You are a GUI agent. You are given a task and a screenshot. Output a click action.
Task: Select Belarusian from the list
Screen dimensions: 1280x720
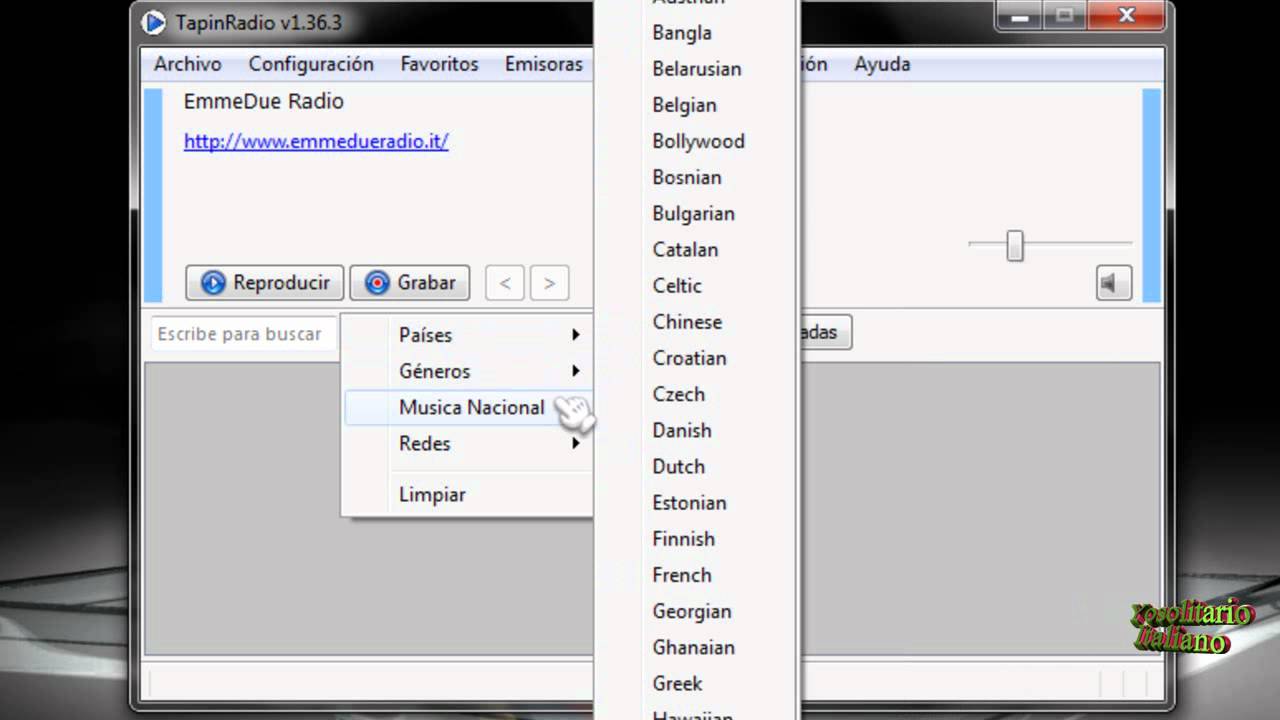[696, 69]
